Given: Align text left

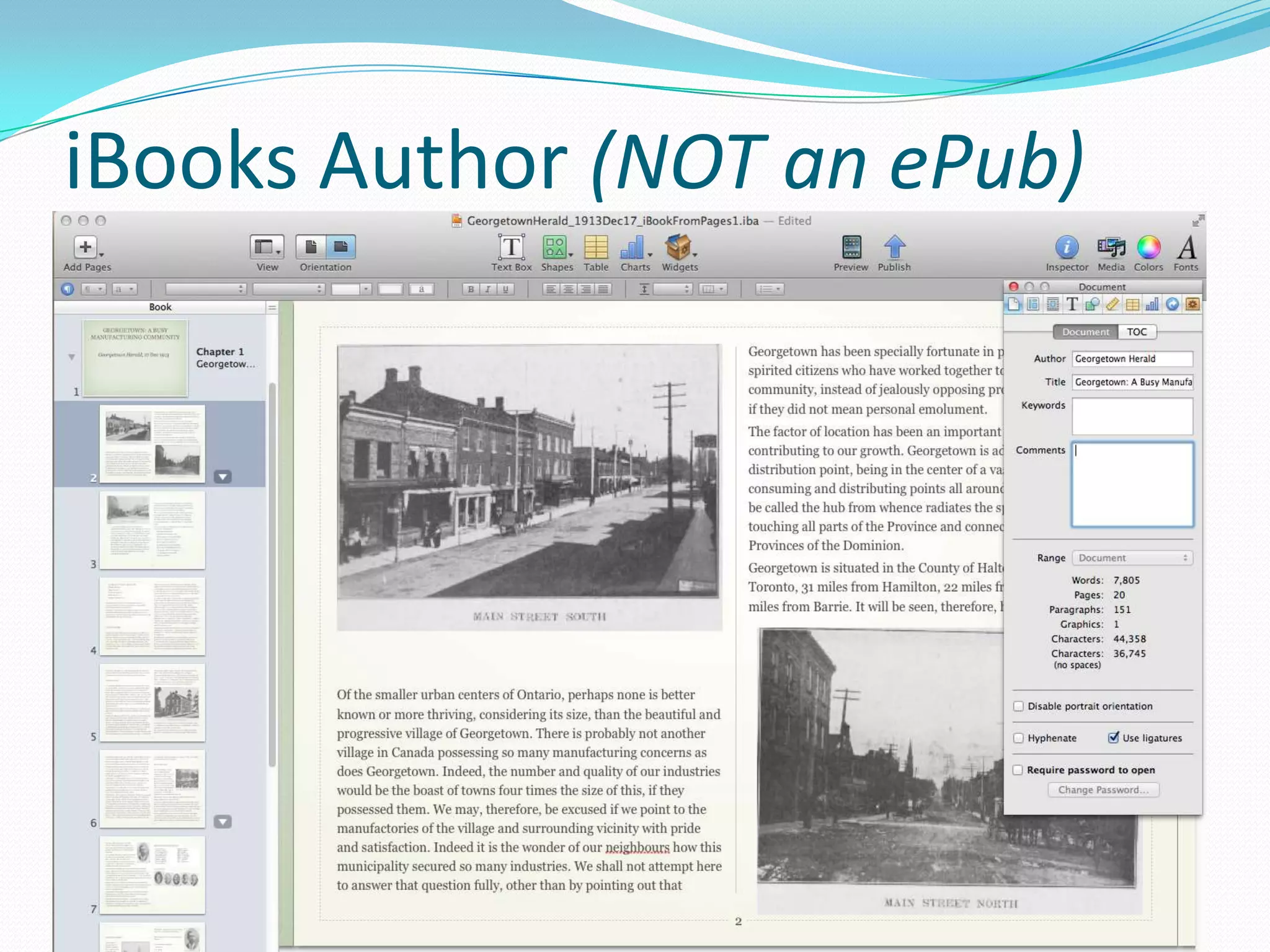Looking at the screenshot, I should coord(550,289).
